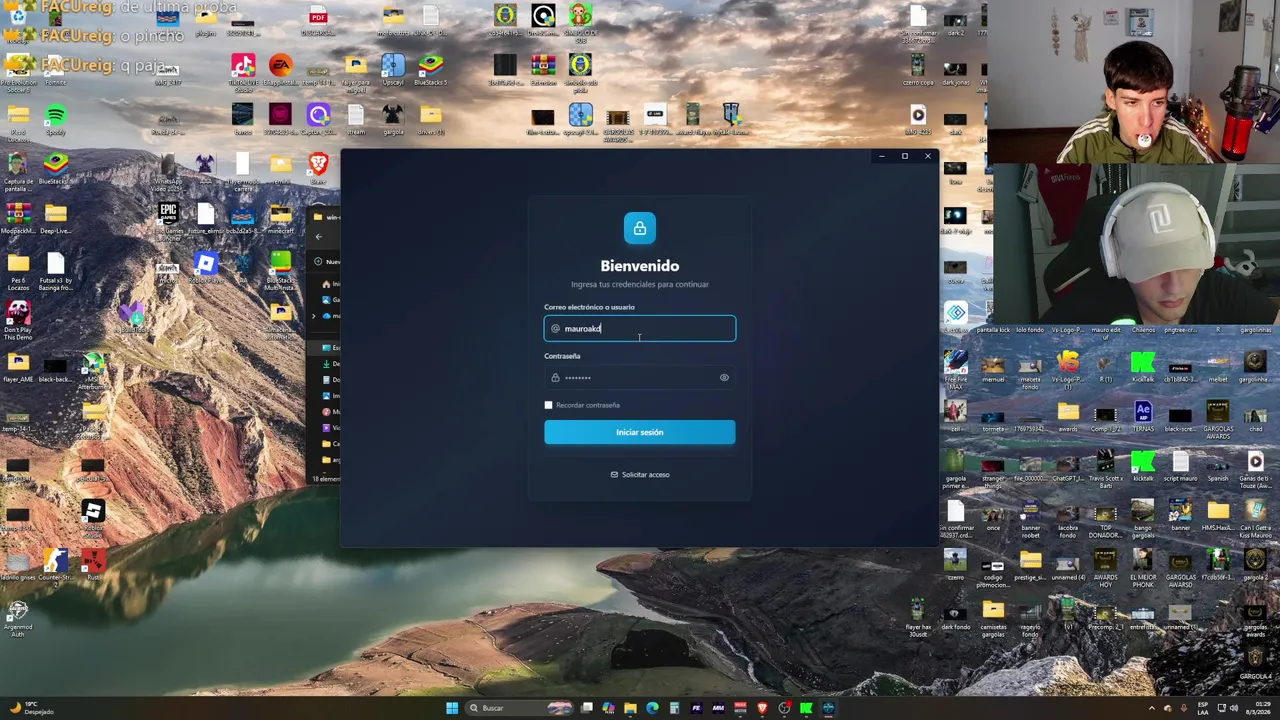Open the awards folder on desktop
This screenshot has width=1280, height=720.
click(x=1068, y=417)
